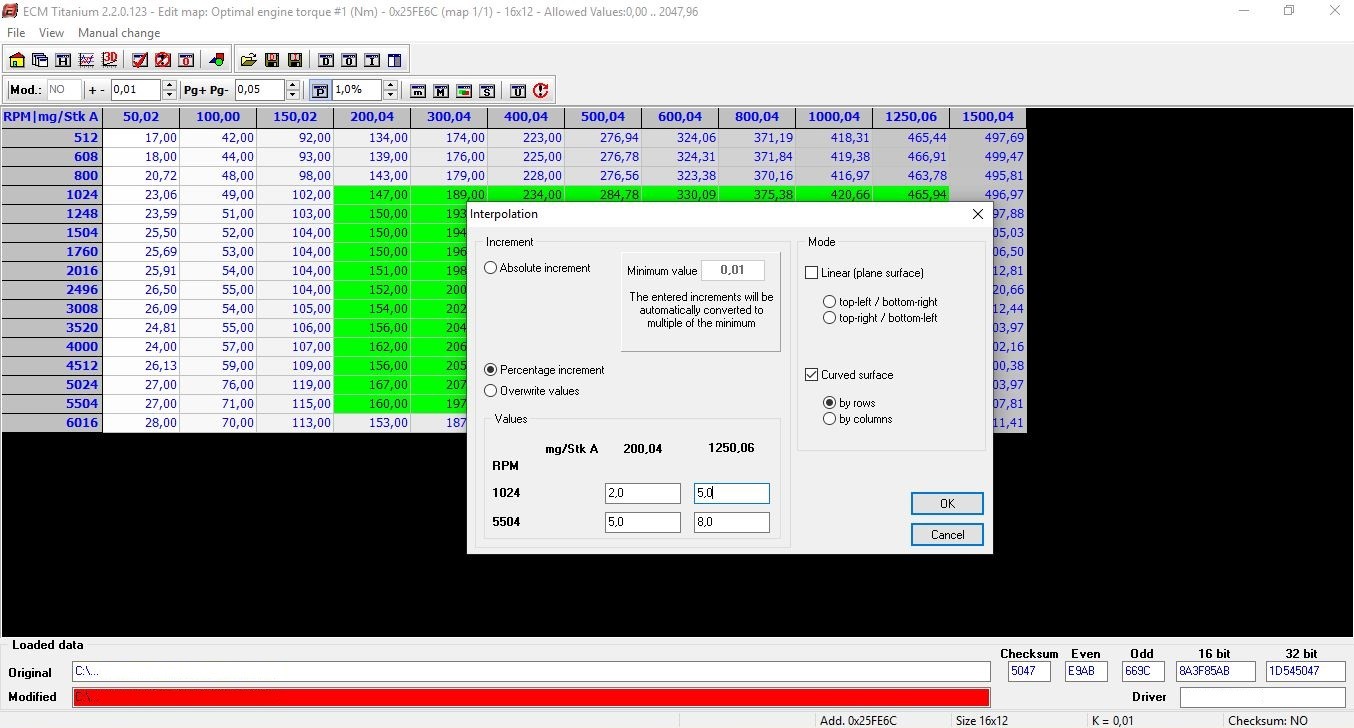Click the home map overview icon
This screenshot has height=728, width=1354.
click(16, 60)
